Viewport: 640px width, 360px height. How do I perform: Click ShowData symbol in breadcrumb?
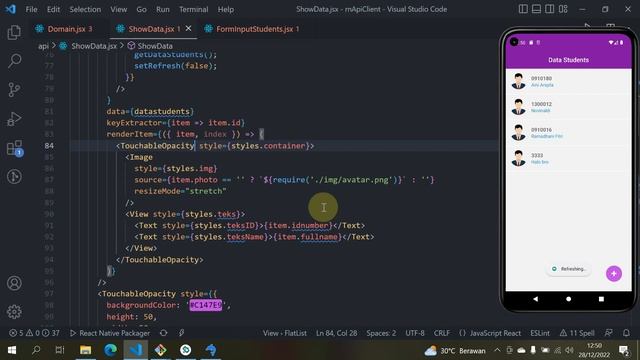click(x=155, y=46)
